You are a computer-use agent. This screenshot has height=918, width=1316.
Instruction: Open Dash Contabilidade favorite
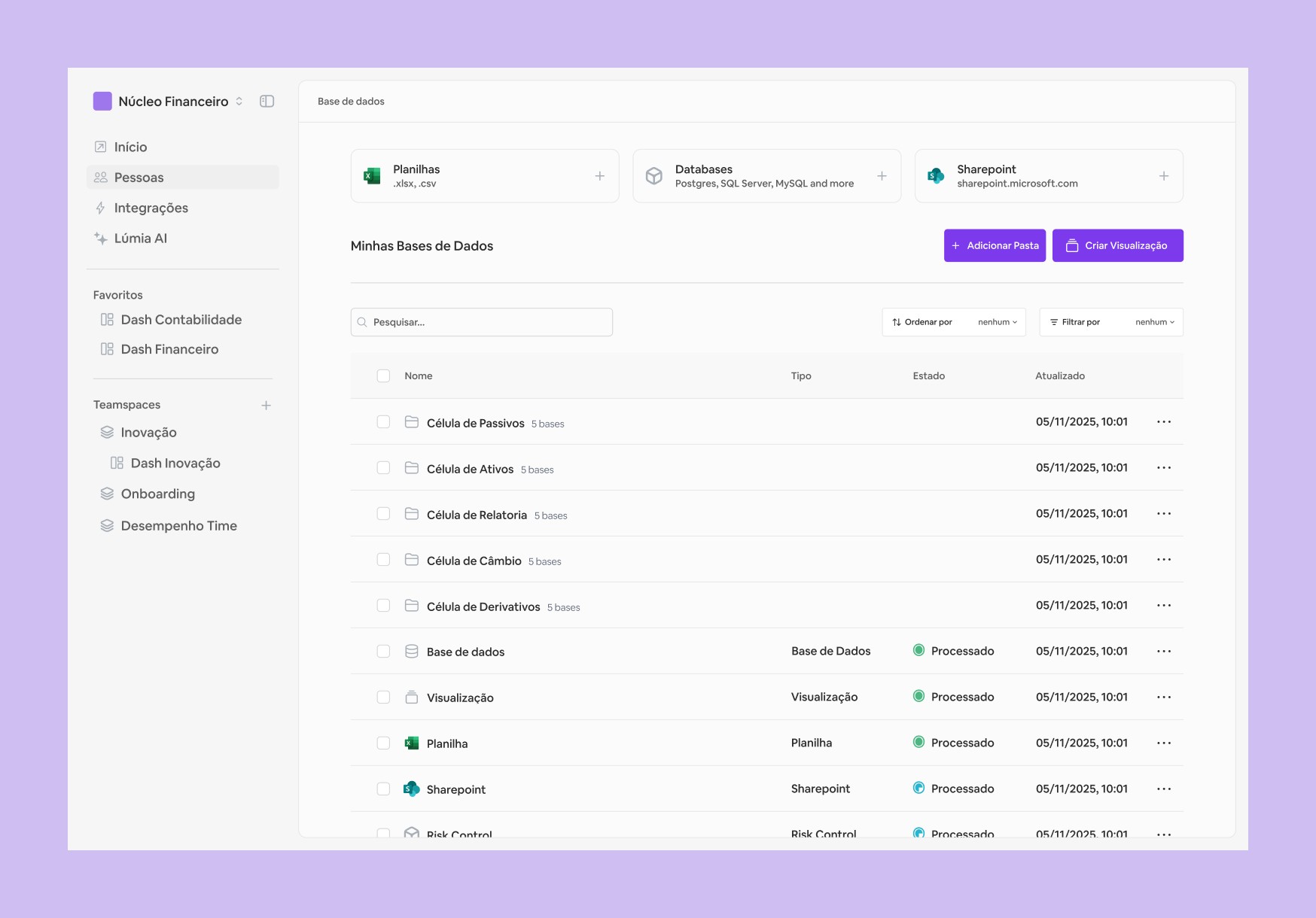click(172, 320)
